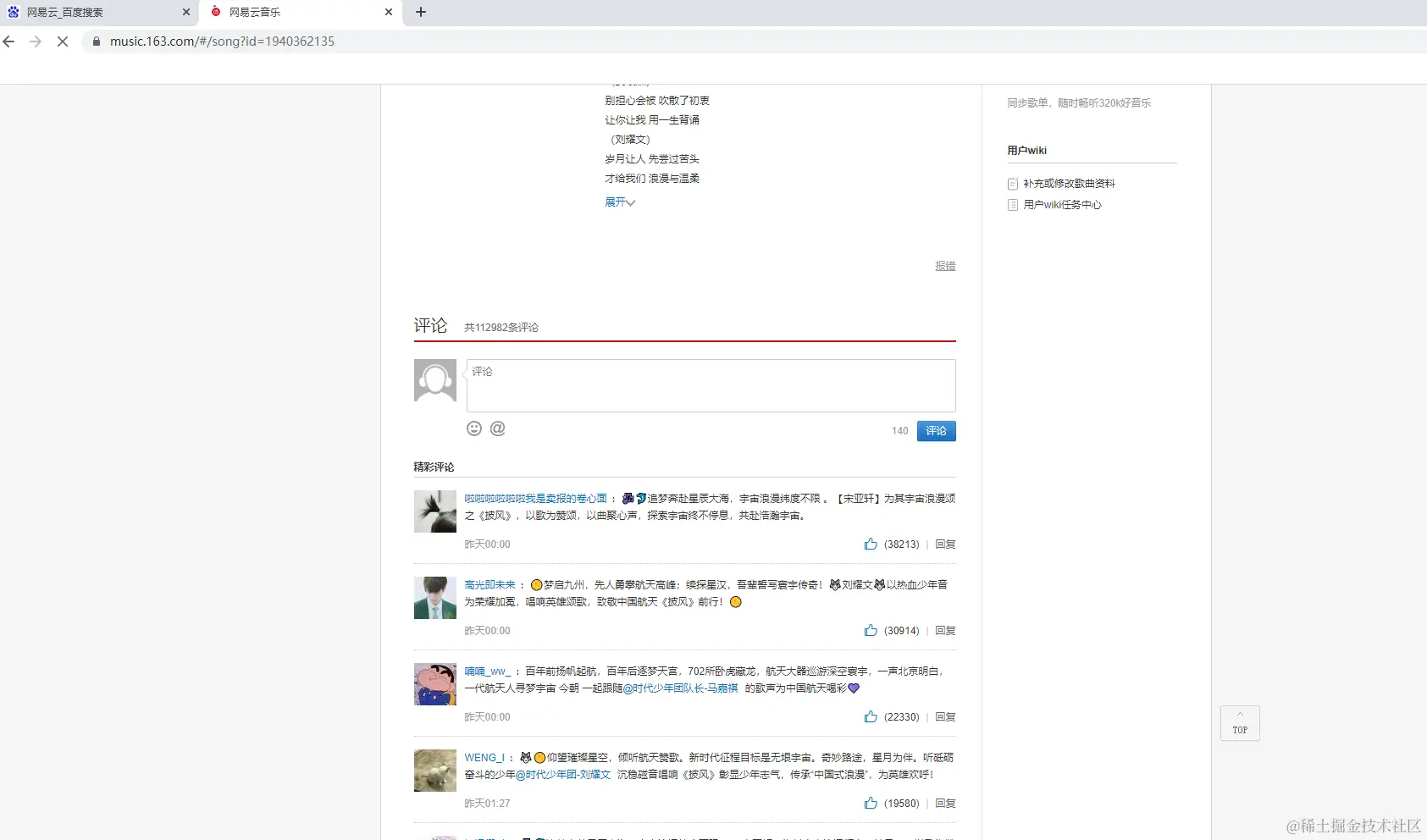
Task: Click lyric line 岁月让人 先尝过苦头
Action: point(652,159)
